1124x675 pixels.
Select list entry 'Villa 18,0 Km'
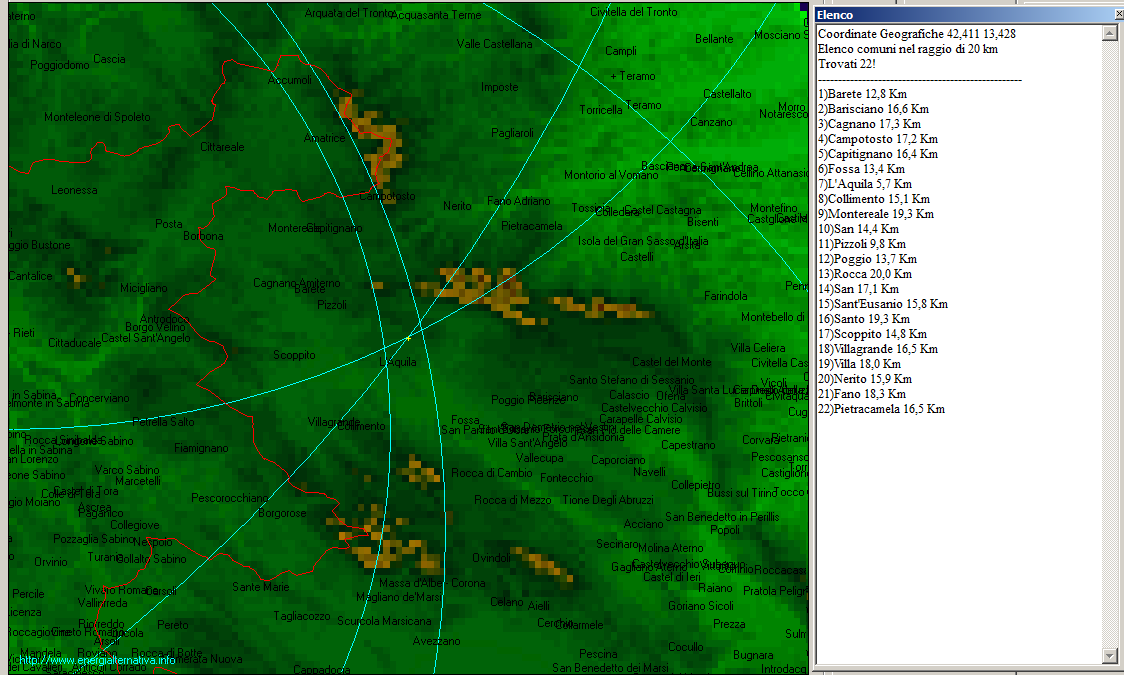(x=859, y=365)
